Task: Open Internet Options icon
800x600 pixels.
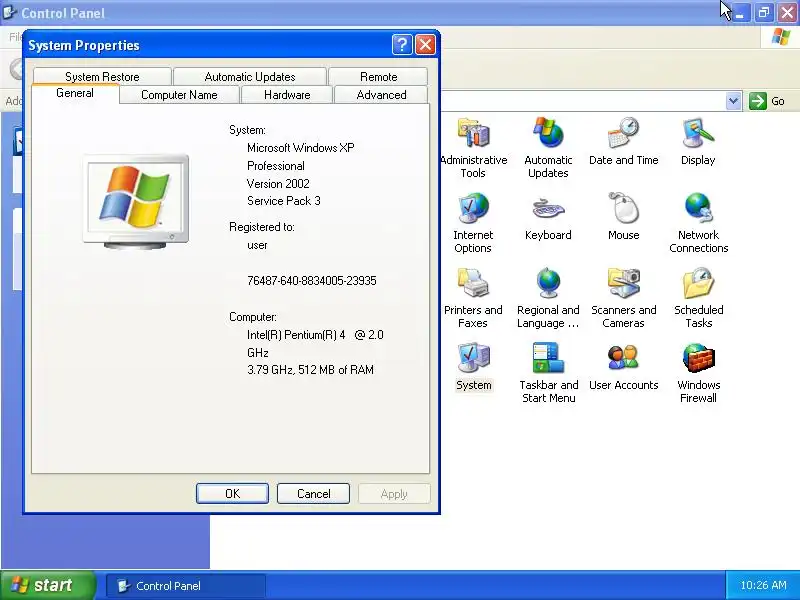Action: click(x=473, y=222)
